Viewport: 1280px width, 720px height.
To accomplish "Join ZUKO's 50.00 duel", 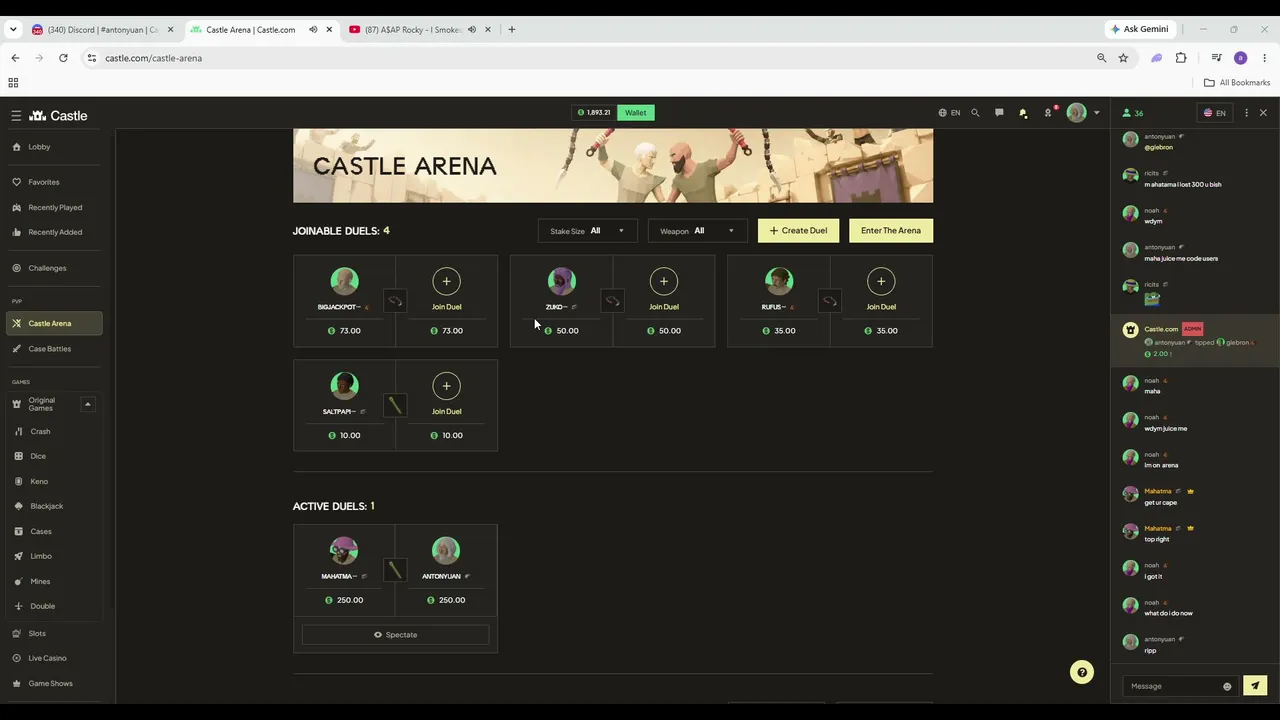I will point(664,290).
